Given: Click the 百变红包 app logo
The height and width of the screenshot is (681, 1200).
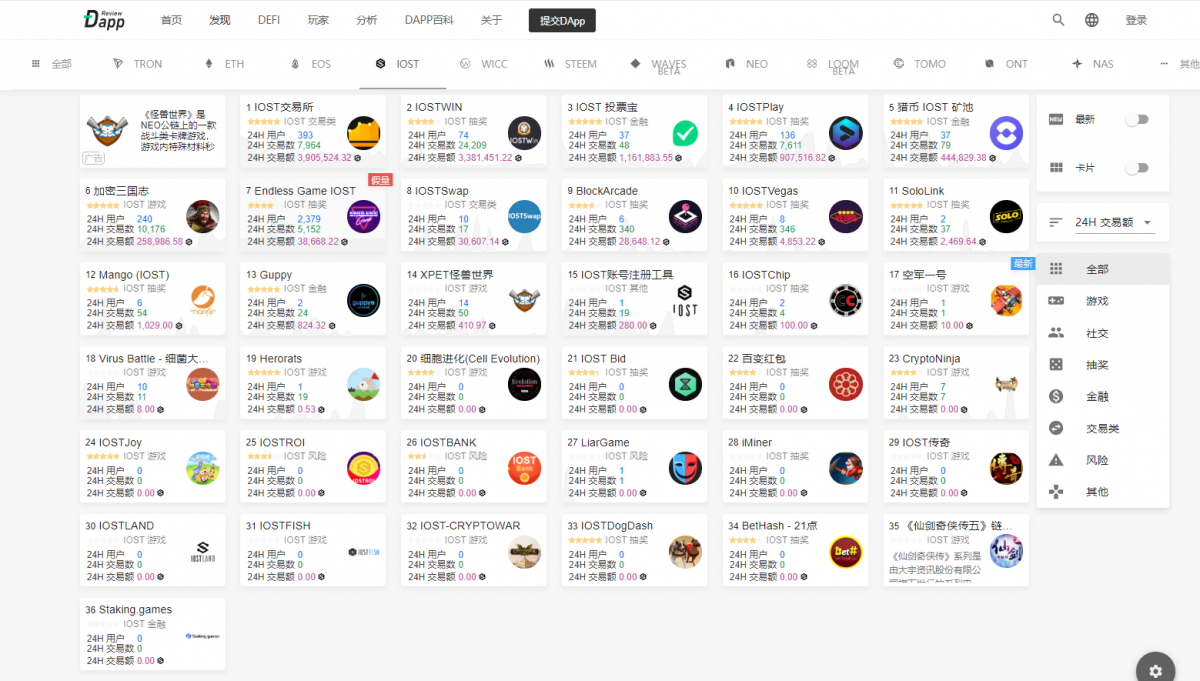Looking at the screenshot, I should coord(846,384).
